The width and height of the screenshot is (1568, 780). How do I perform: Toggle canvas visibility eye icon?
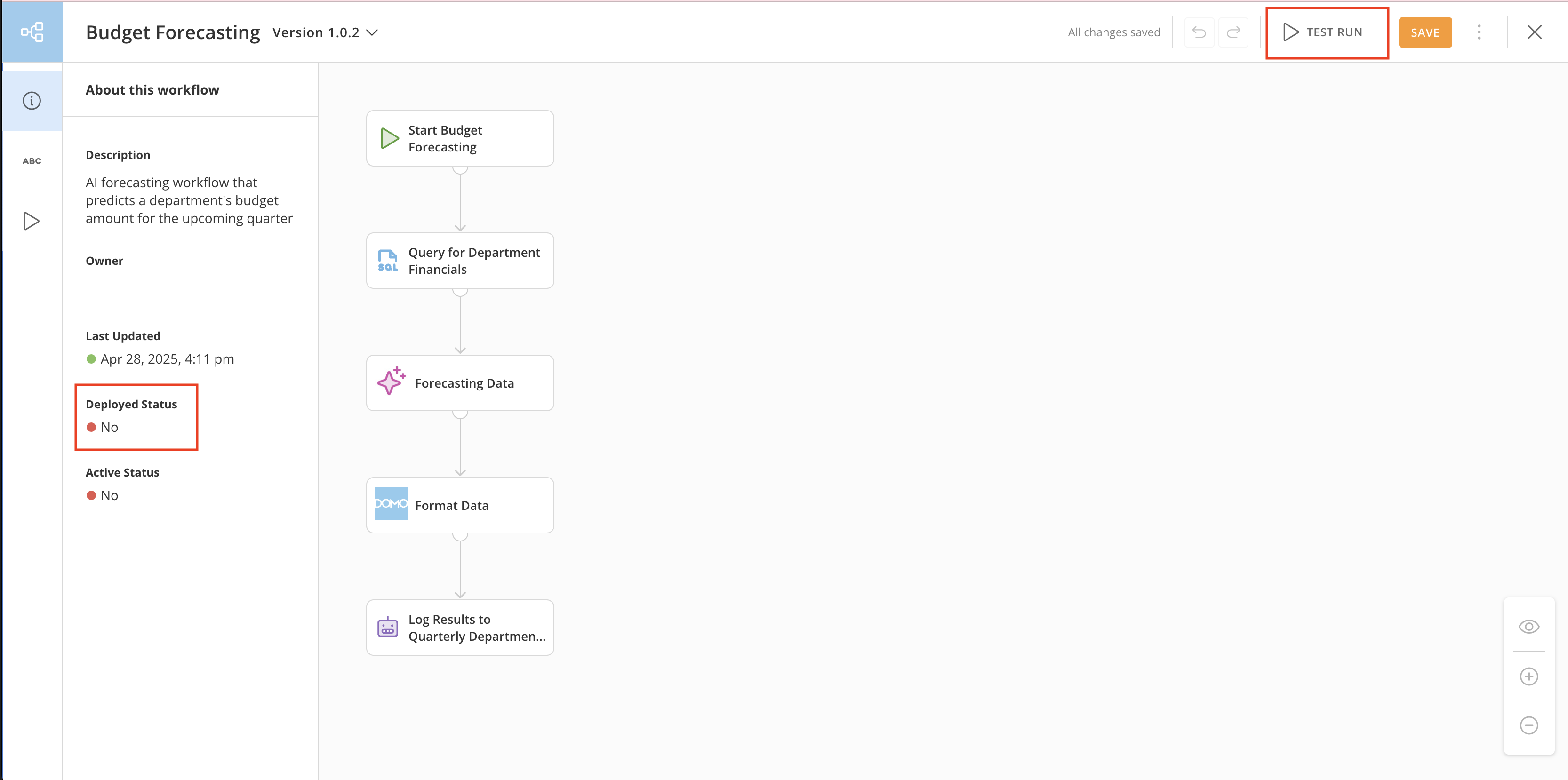click(x=1528, y=627)
